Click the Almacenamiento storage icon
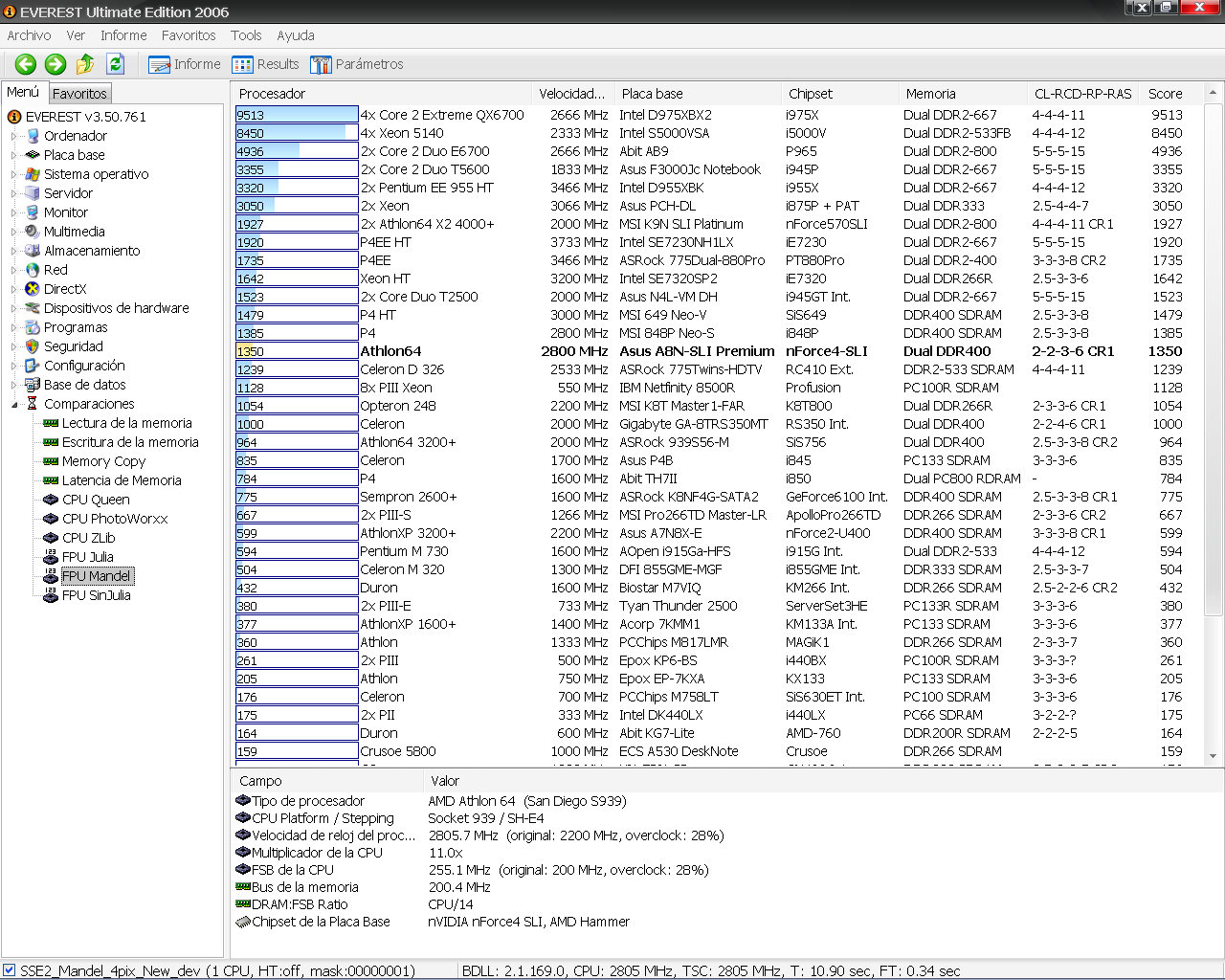Viewport: 1225px width, 980px height. point(33,251)
